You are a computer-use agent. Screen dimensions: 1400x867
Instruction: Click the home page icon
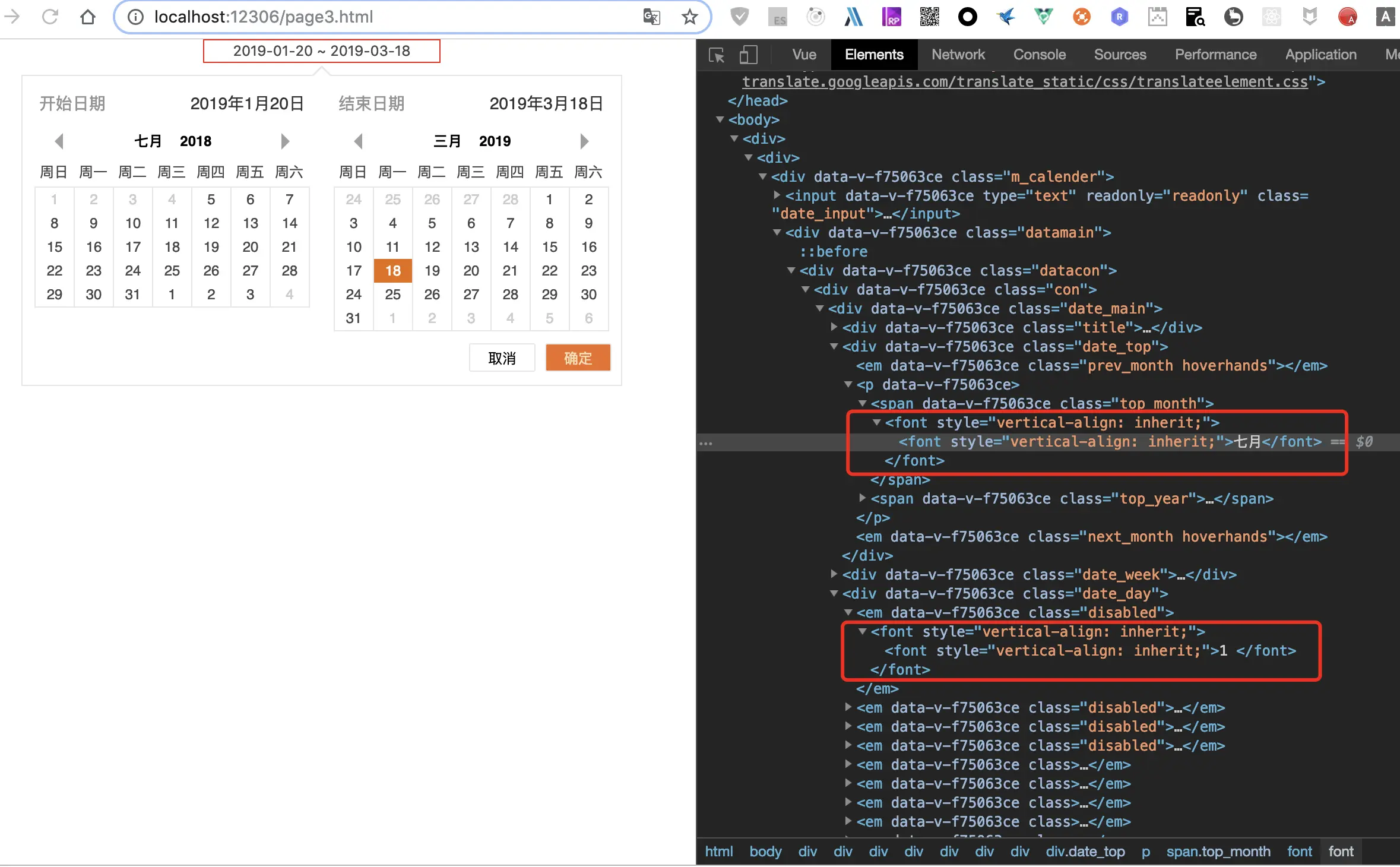[88, 17]
